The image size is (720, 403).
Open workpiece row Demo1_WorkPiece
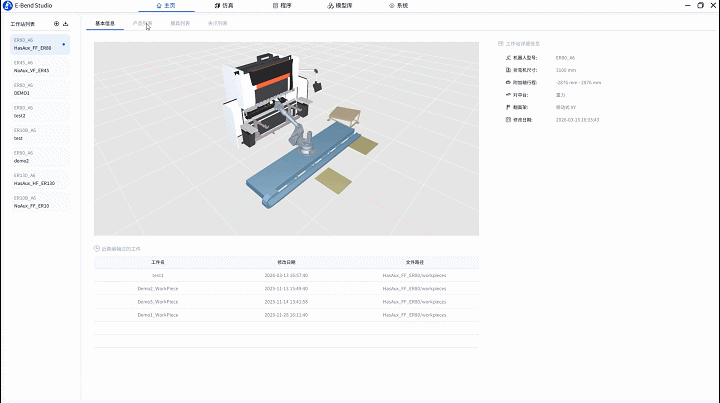(286, 315)
